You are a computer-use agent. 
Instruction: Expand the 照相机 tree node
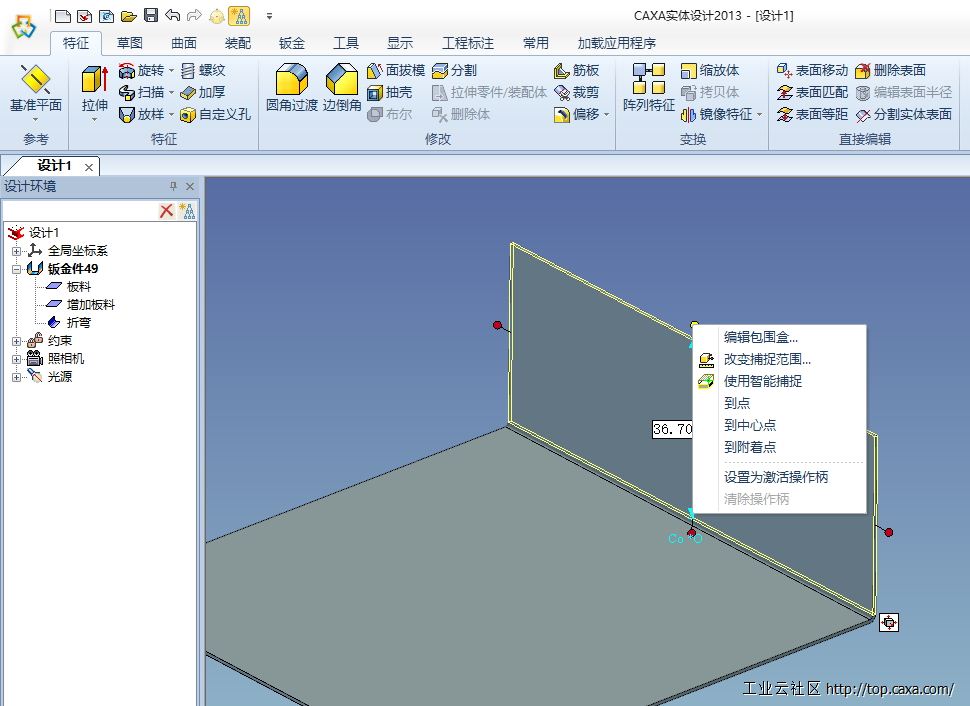pyautogui.click(x=16, y=359)
